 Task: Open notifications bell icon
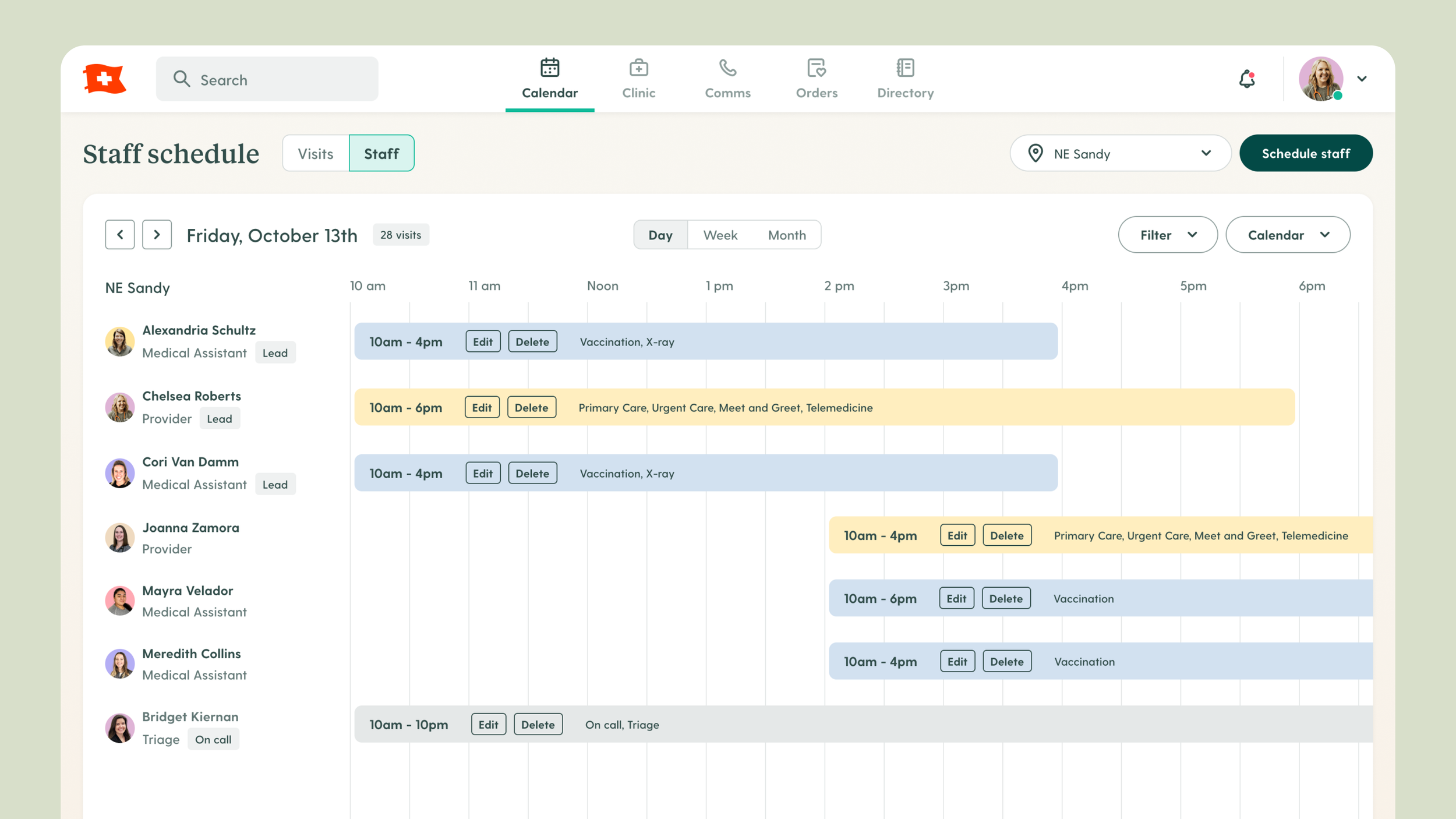(1247, 79)
